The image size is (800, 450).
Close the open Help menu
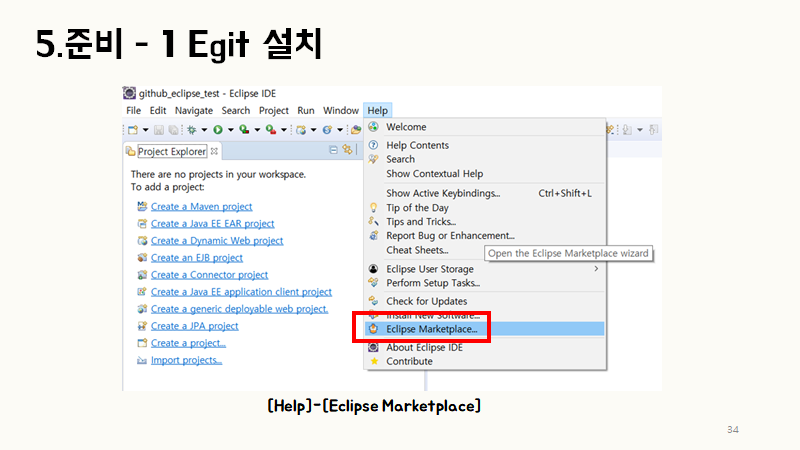[x=378, y=111]
